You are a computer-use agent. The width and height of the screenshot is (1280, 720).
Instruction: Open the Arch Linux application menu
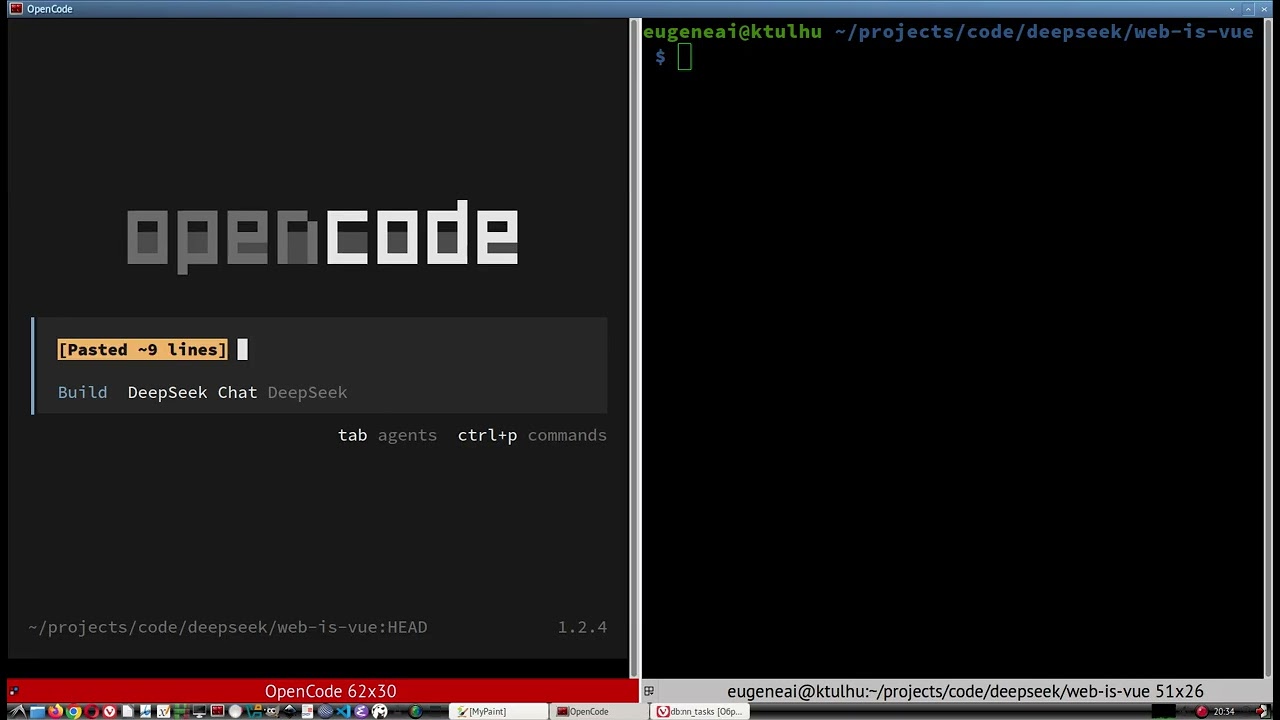pos(18,712)
